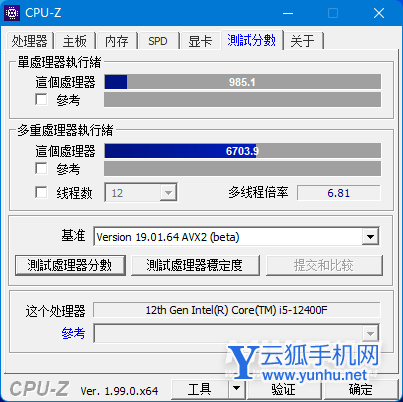Click the 验证 button
This screenshot has height=402, width=403.
coord(284,389)
